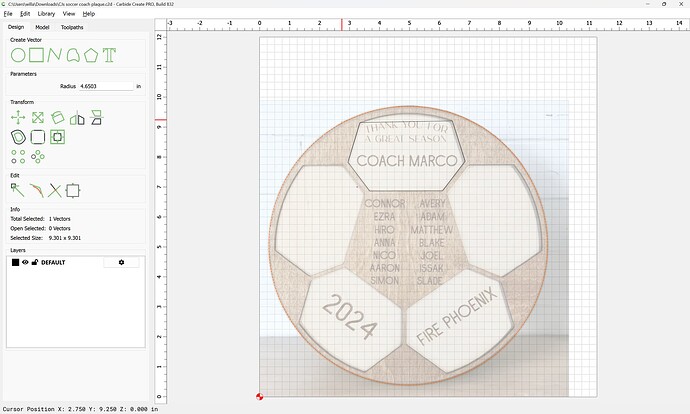Open the File menu
This screenshot has width=690, height=414.
[8, 14]
